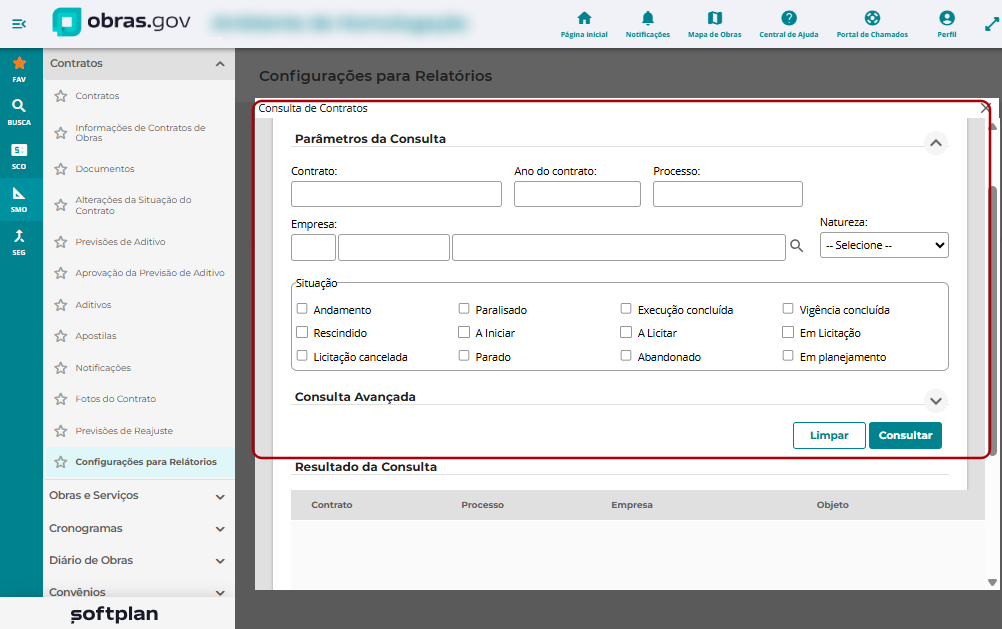The height and width of the screenshot is (629, 1002).
Task: Click the obras.gov logo
Action: [x=121, y=22]
